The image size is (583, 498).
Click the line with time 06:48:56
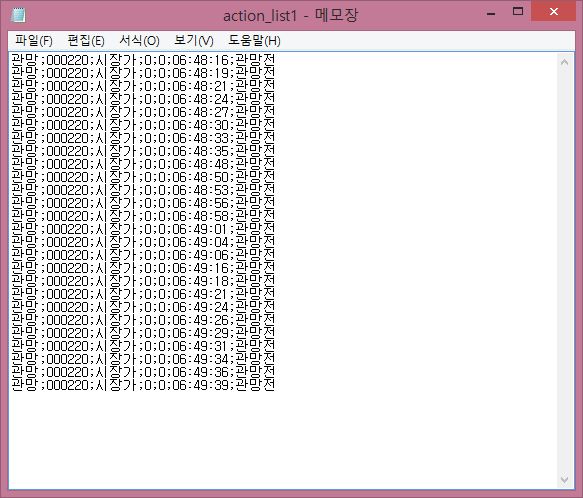click(x=143, y=203)
